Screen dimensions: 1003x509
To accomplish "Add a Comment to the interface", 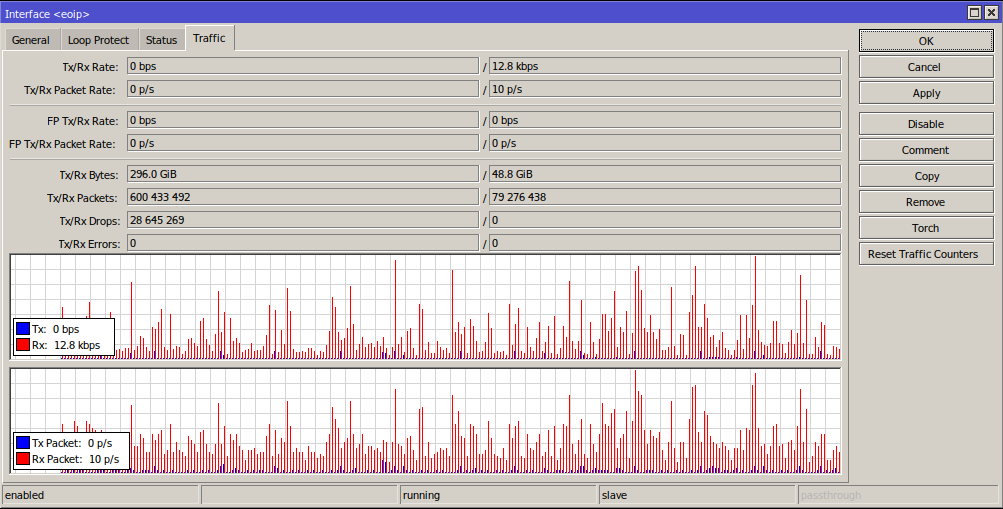I will tap(925, 150).
